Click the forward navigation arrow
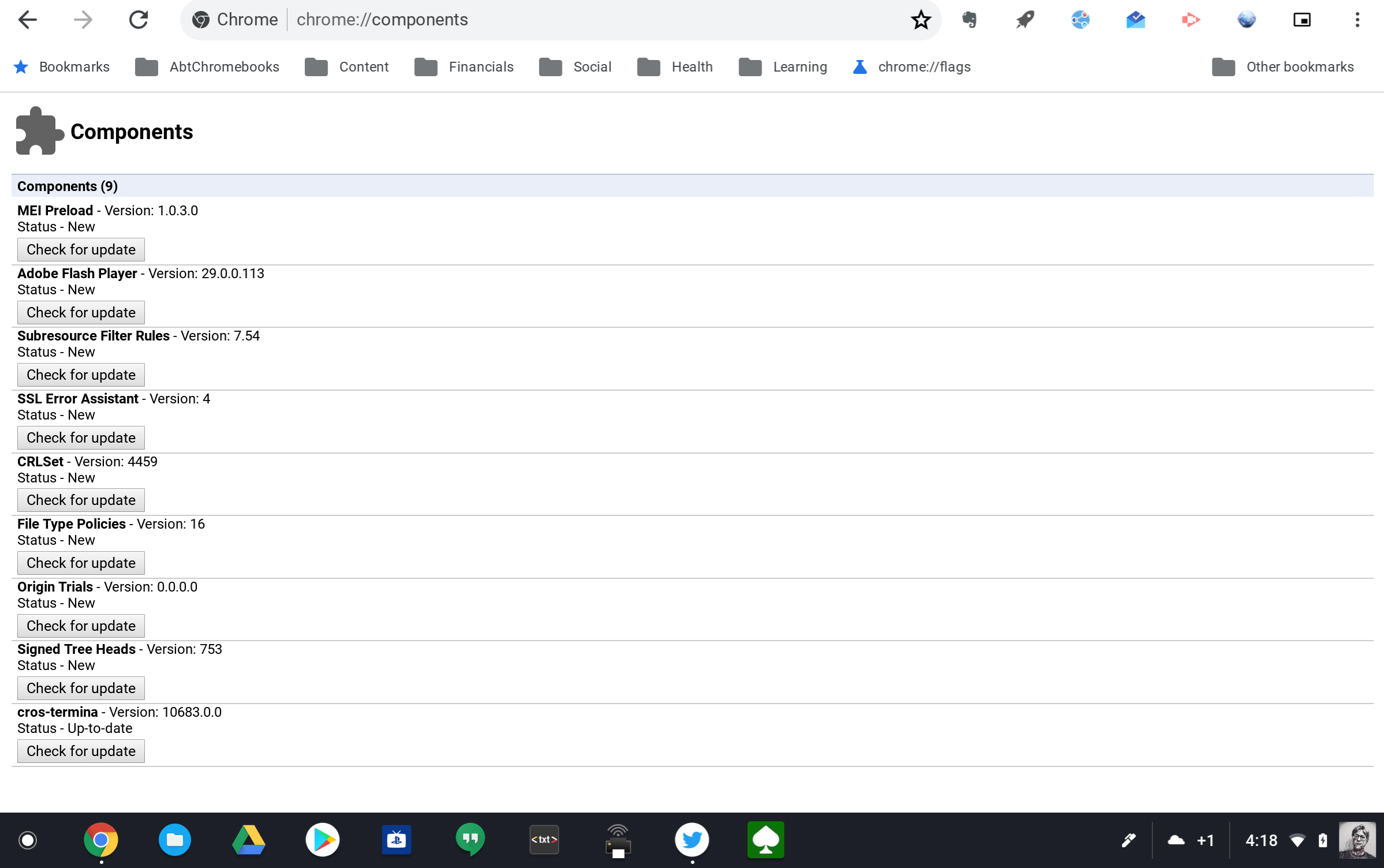The image size is (1384, 868). (83, 20)
